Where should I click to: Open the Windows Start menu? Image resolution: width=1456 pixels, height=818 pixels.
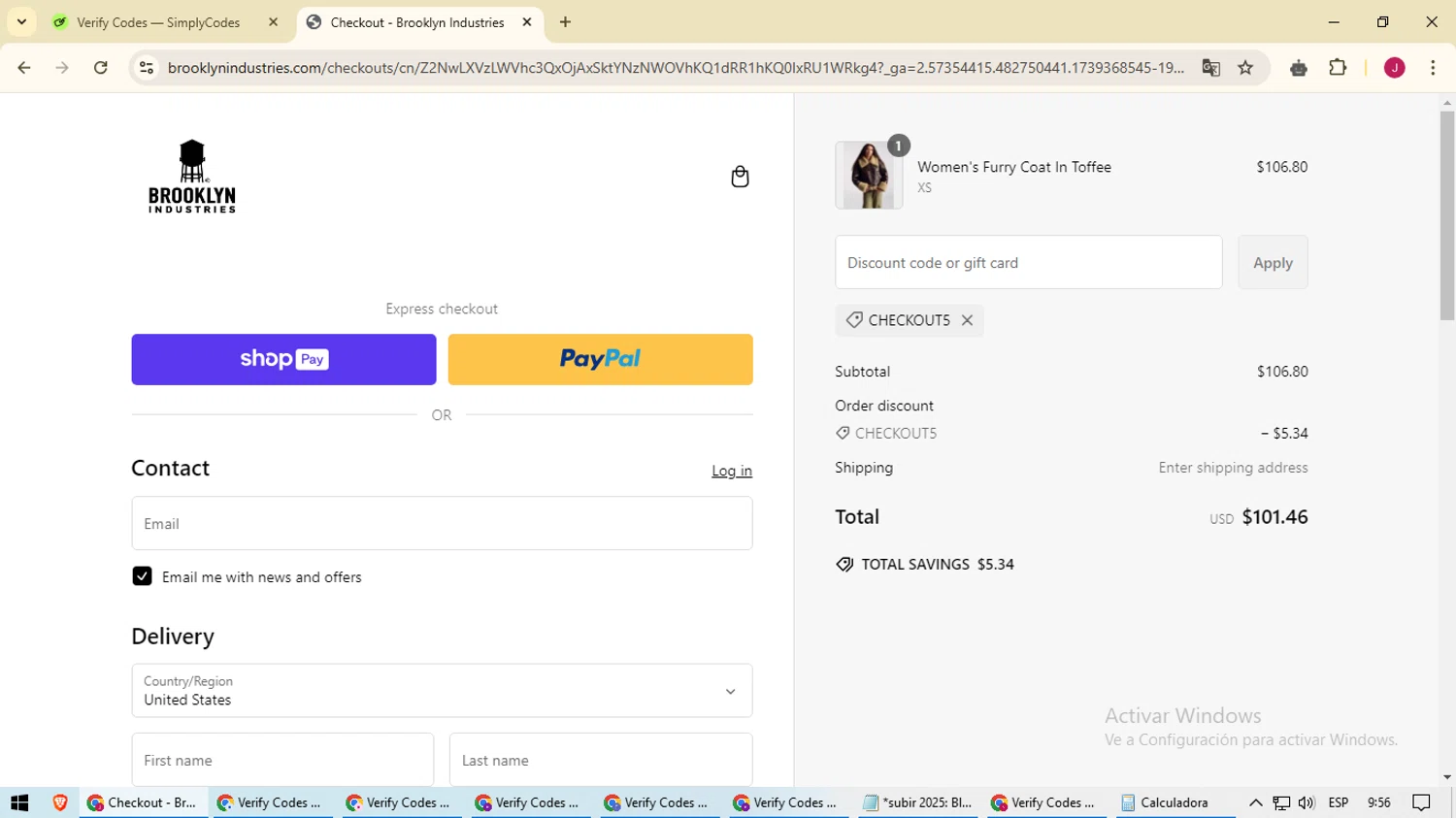click(x=19, y=802)
